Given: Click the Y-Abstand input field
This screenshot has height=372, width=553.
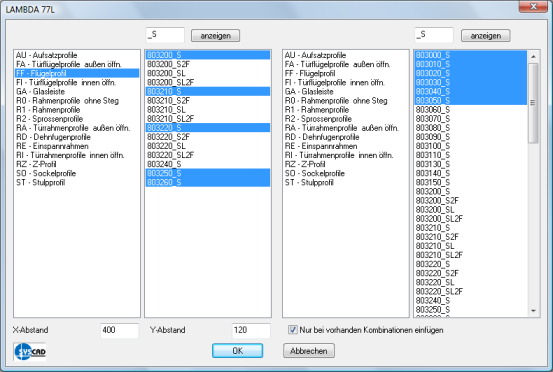Looking at the screenshot, I should coord(251,330).
